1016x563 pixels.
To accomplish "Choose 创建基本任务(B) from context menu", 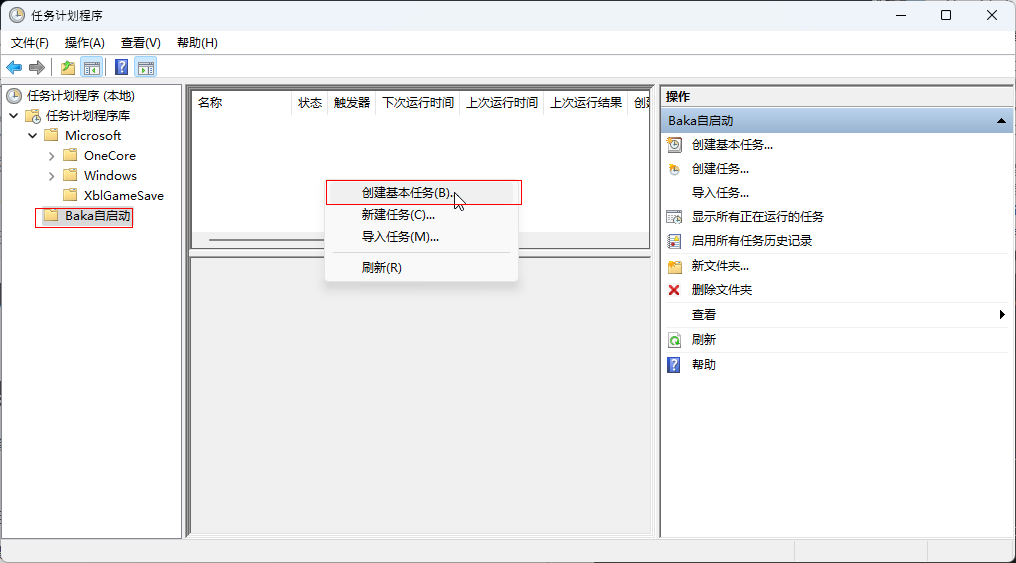I will [x=407, y=192].
